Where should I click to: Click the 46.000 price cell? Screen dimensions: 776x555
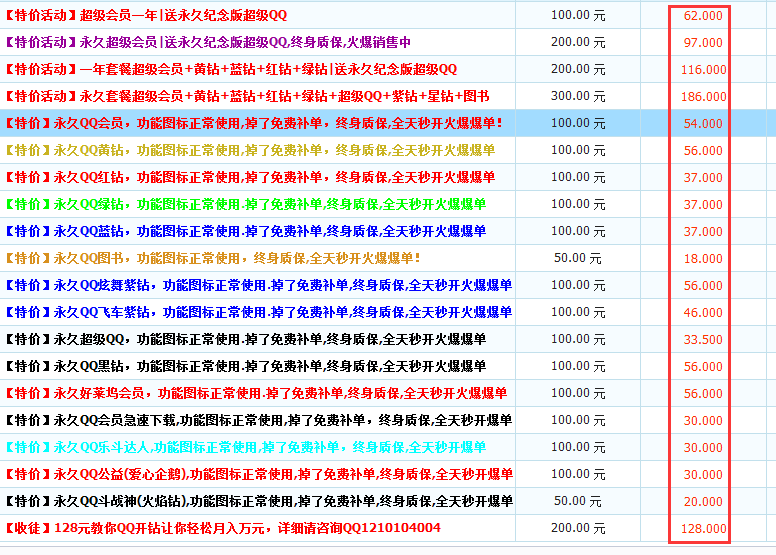tap(703, 312)
